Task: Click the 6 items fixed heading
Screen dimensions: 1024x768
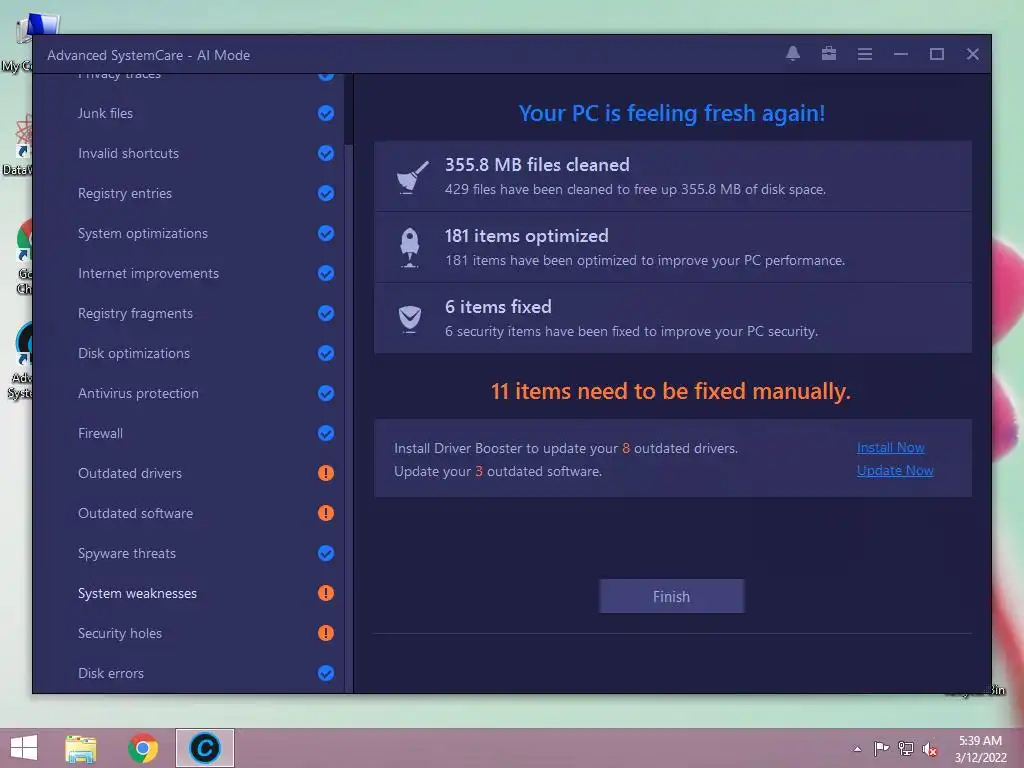Action: click(498, 307)
